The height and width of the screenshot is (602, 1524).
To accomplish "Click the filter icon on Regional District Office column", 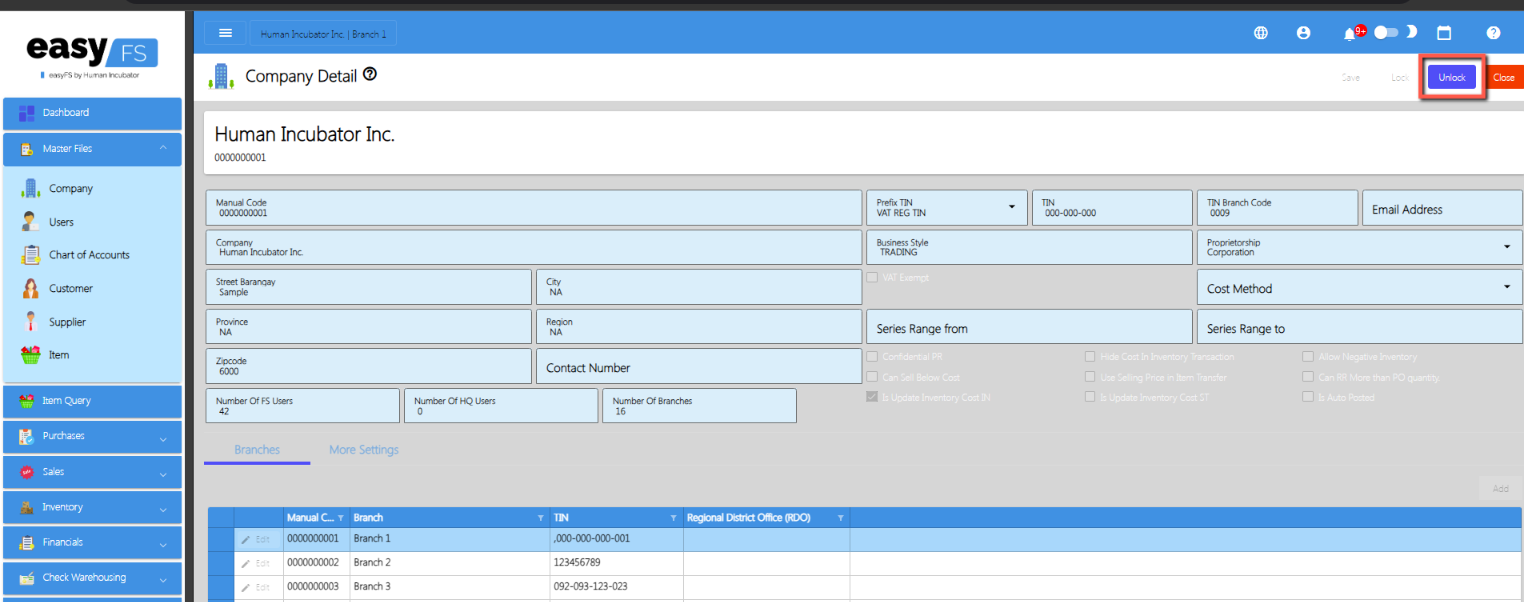I will coord(840,518).
